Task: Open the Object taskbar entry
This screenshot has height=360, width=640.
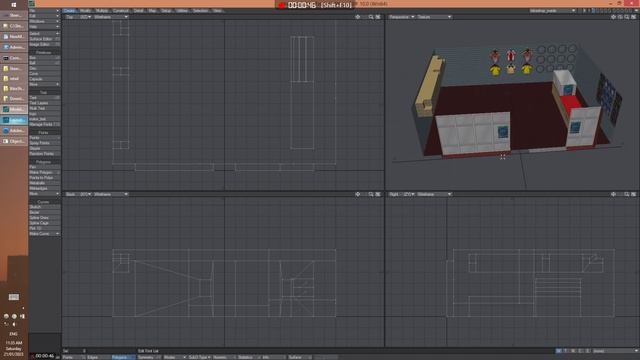Action: coord(14,141)
